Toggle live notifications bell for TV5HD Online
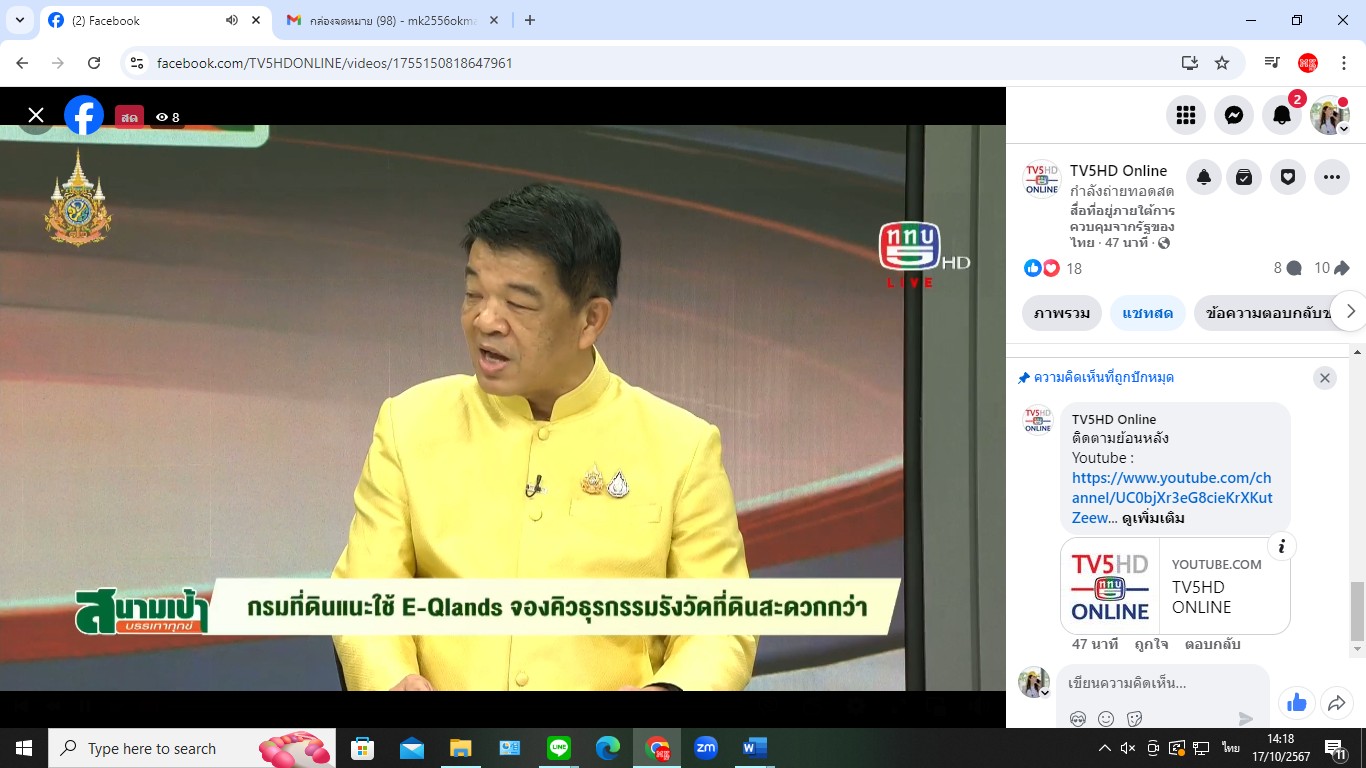 [1204, 177]
